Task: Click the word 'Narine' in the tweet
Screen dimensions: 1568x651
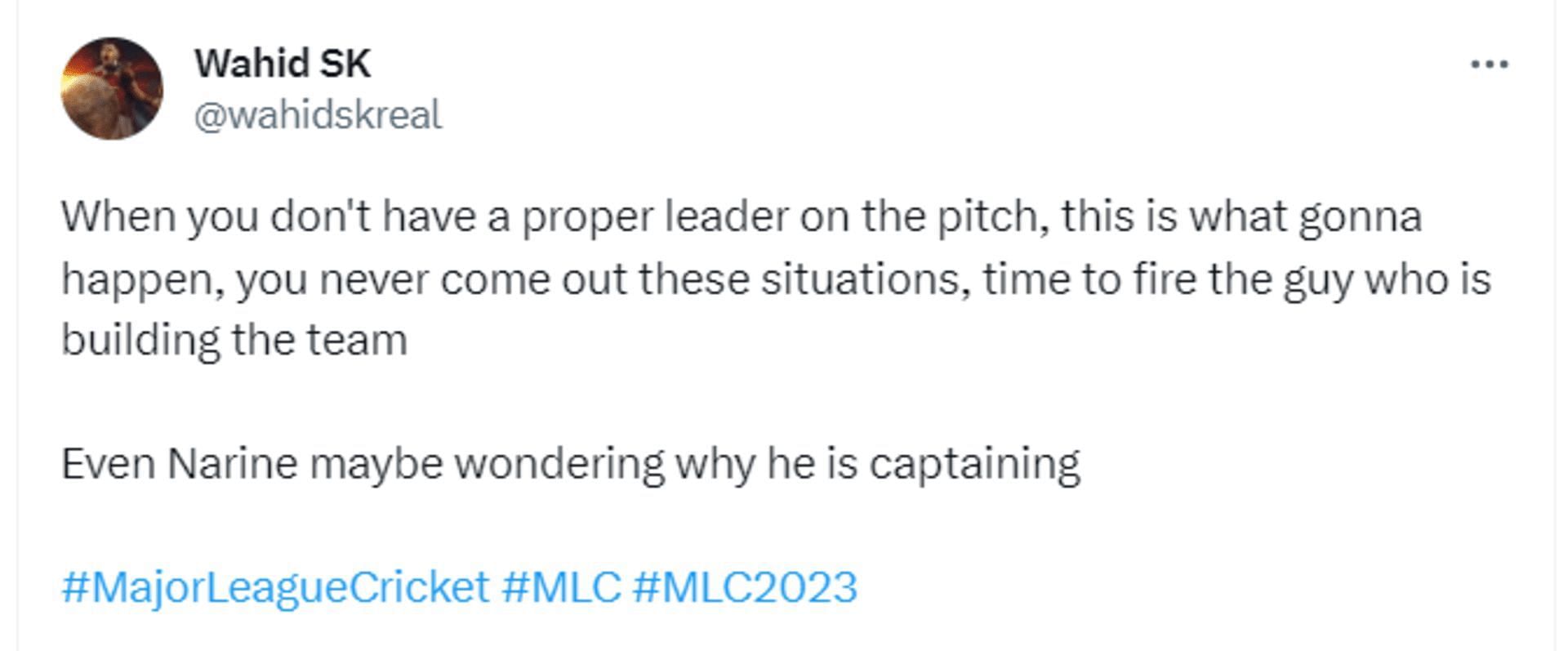Action: [x=232, y=464]
